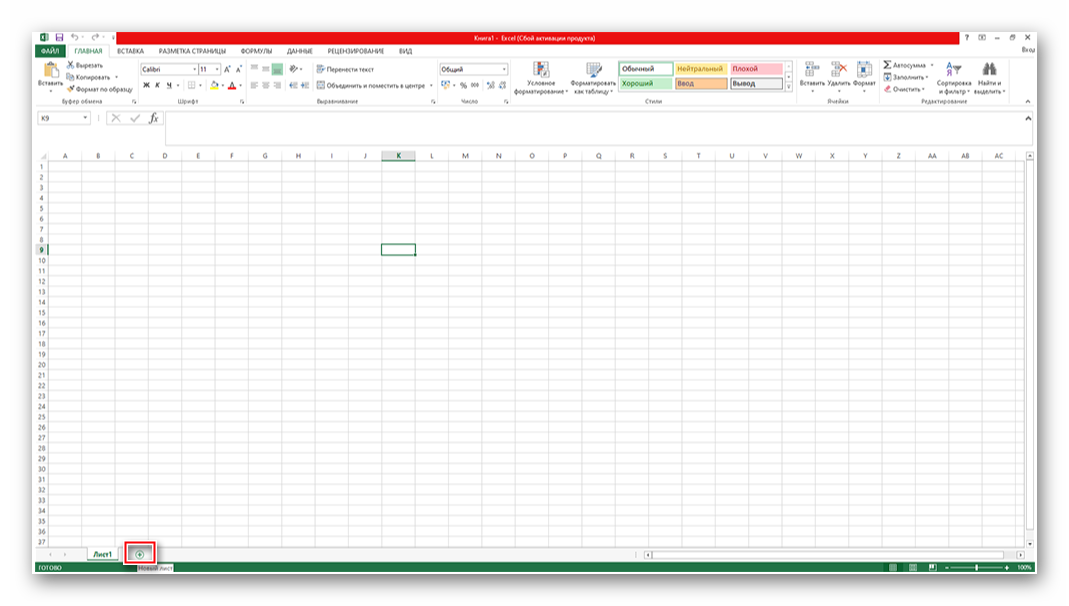Open number format dropdown showing Общий
Image resolution: width=1069 pixels, height=606 pixels.
pos(504,70)
